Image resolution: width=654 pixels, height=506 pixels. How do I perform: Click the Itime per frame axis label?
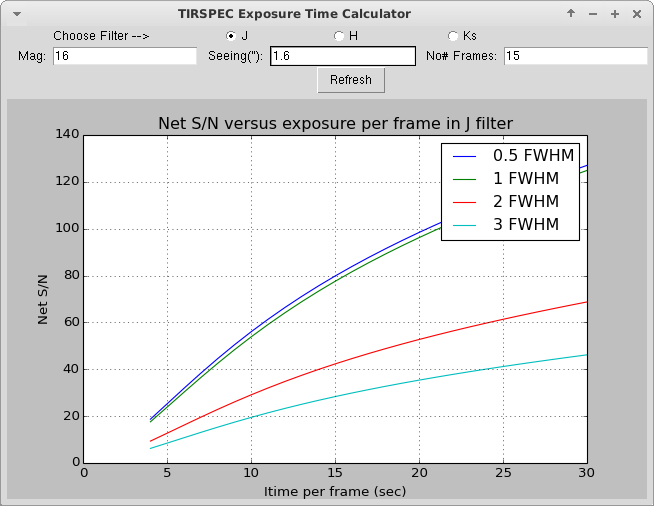[x=335, y=491]
